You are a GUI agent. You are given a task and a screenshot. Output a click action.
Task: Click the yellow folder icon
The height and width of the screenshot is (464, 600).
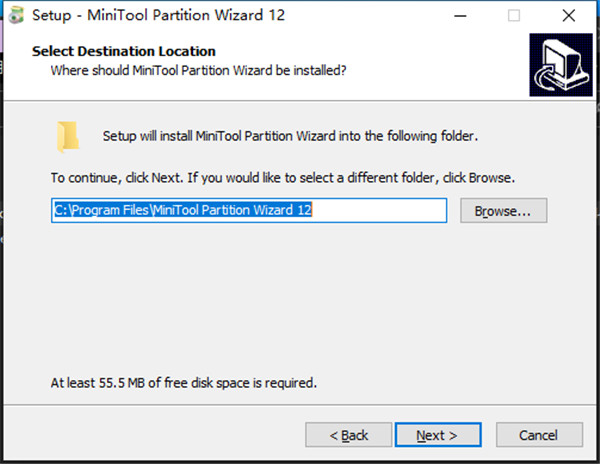click(68, 136)
